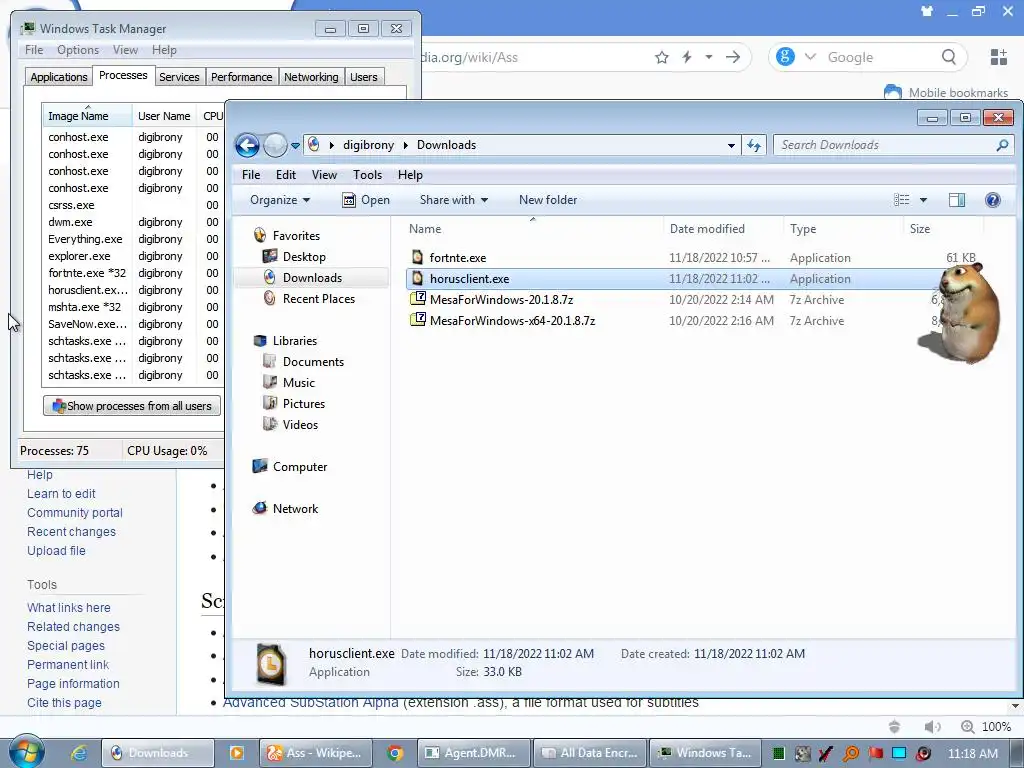Sort files by Date modified column
The width and height of the screenshot is (1024, 768).
click(707, 229)
